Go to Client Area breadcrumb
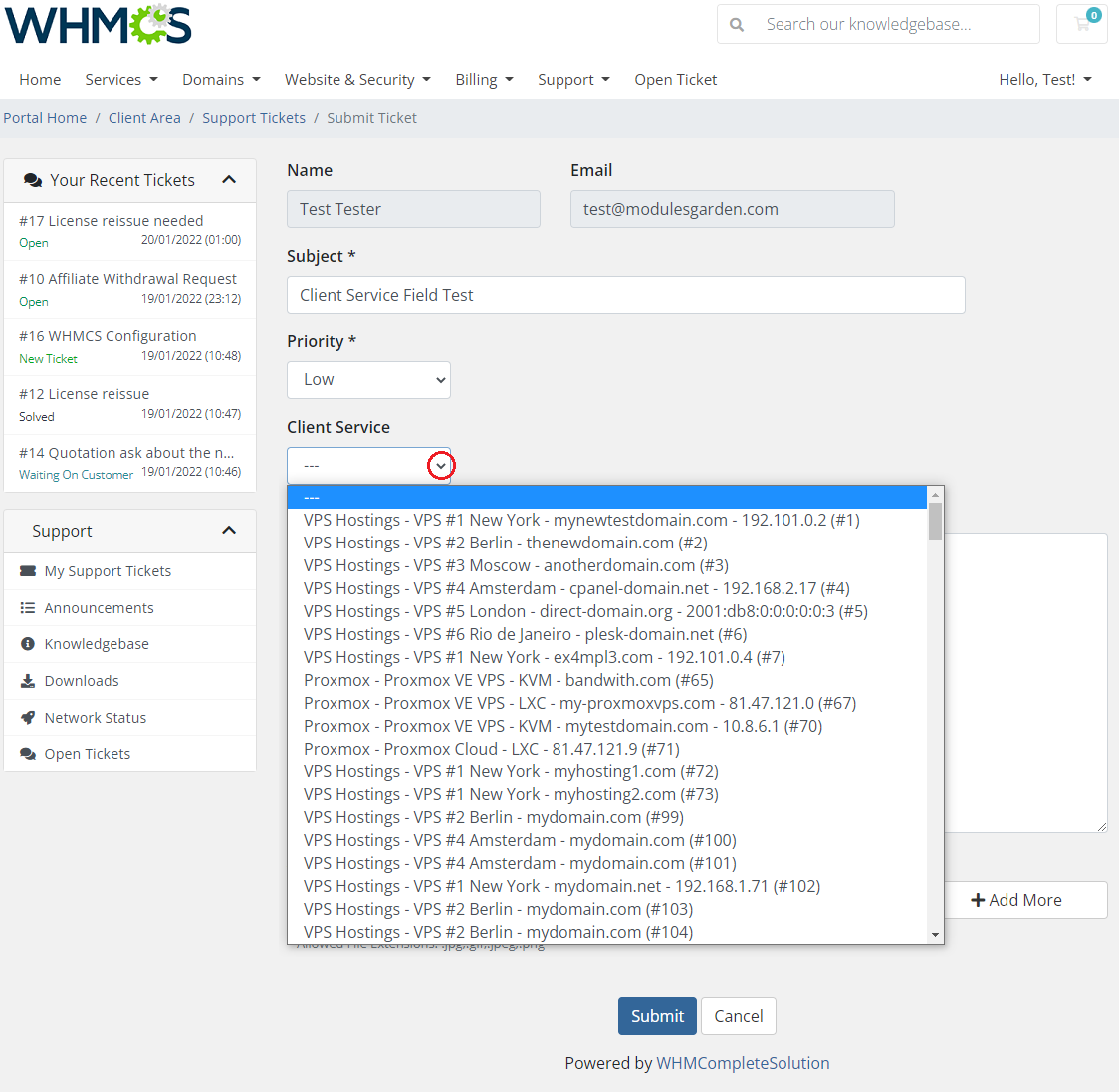The width and height of the screenshot is (1119, 1092). 144,118
